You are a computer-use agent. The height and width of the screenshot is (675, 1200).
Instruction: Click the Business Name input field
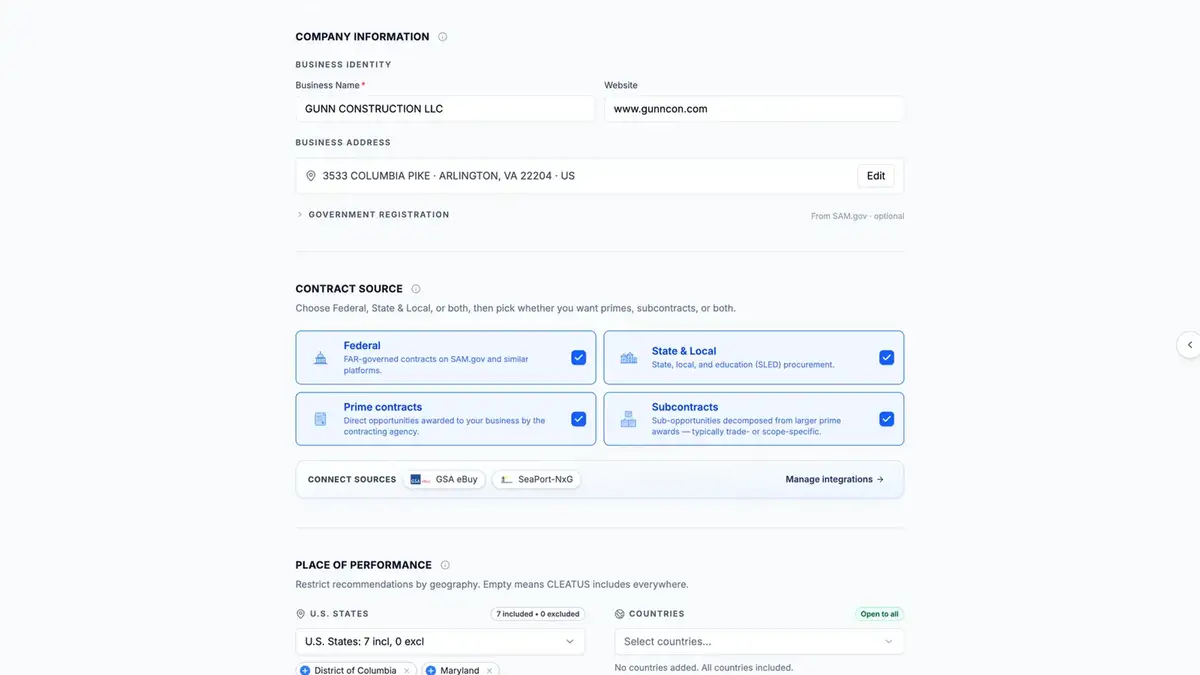pyautogui.click(x=445, y=109)
